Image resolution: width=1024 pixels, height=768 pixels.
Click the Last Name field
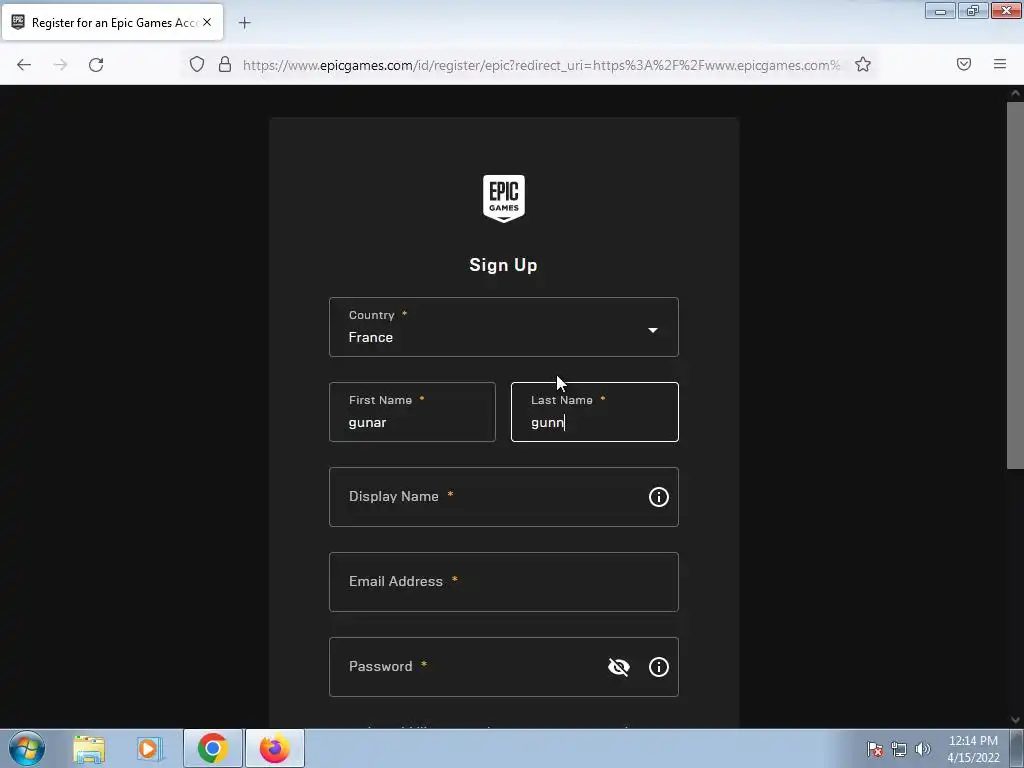point(594,412)
